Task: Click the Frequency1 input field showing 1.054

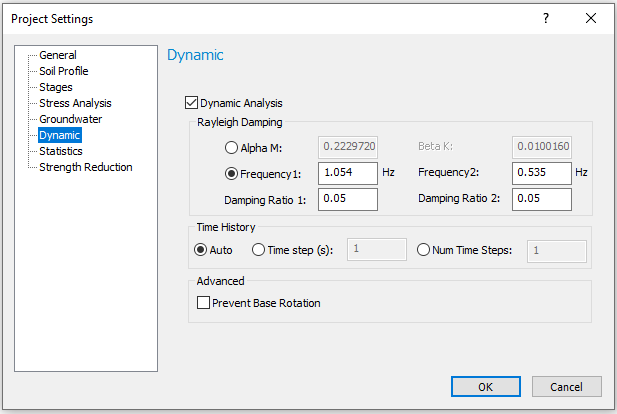Action: pos(348,173)
